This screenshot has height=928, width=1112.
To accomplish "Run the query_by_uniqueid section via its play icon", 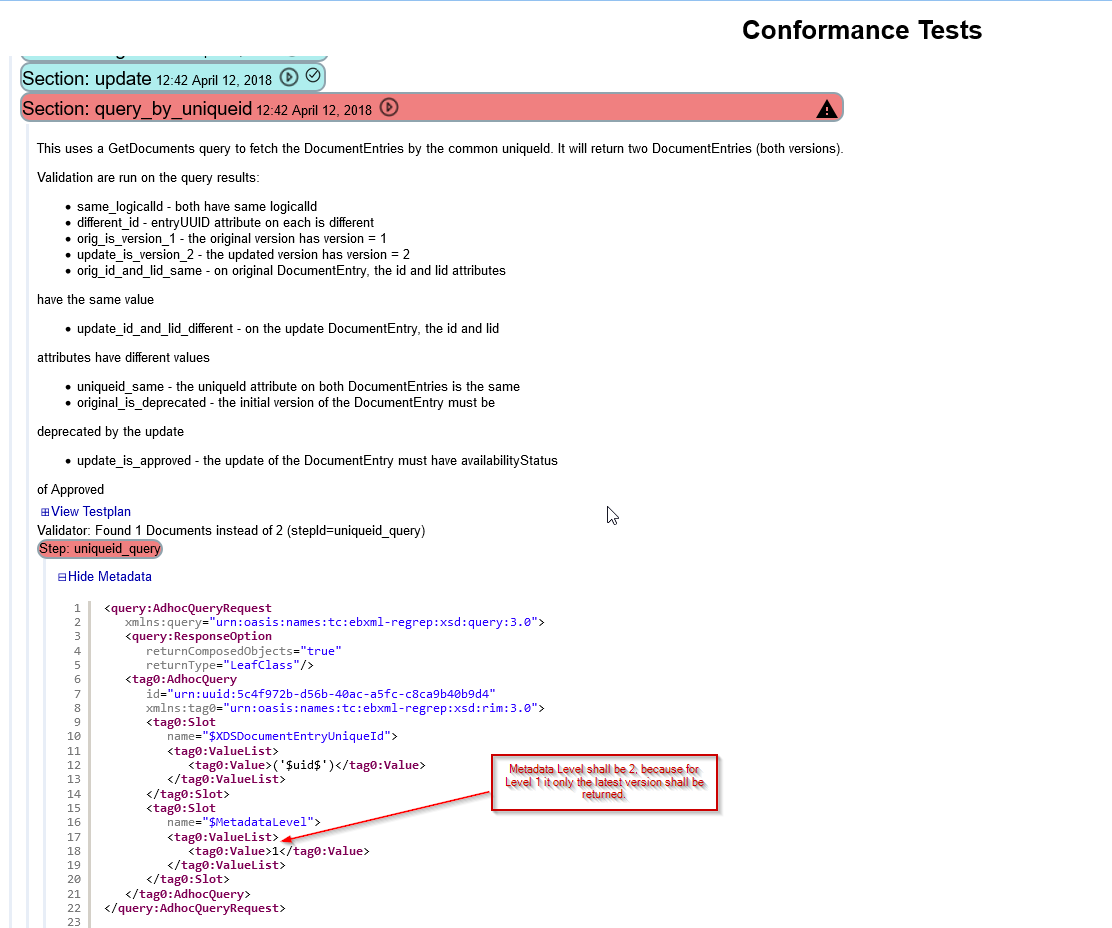I will (389, 108).
